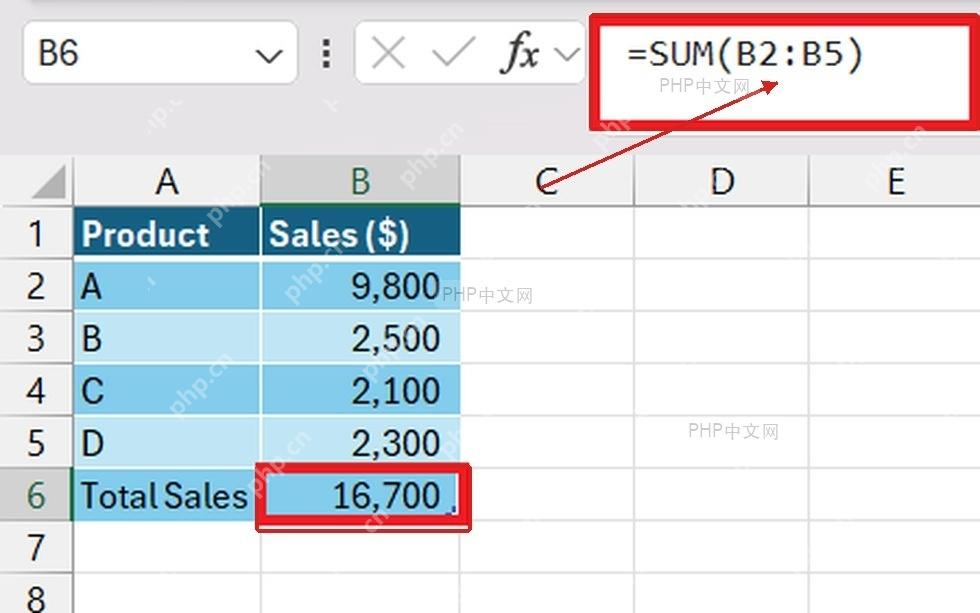980x613 pixels.
Task: Select row 7 header
Action: 36,547
